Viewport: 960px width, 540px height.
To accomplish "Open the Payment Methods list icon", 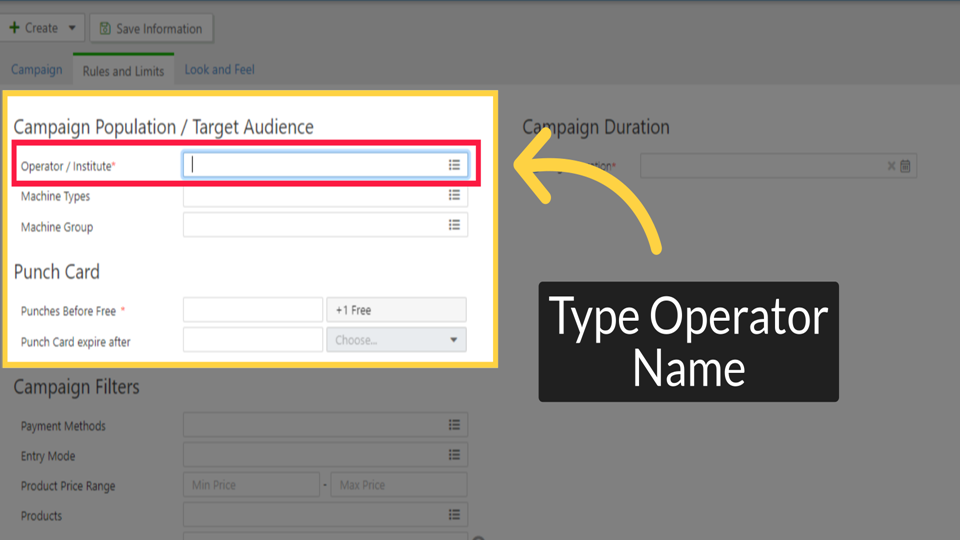I will point(454,425).
